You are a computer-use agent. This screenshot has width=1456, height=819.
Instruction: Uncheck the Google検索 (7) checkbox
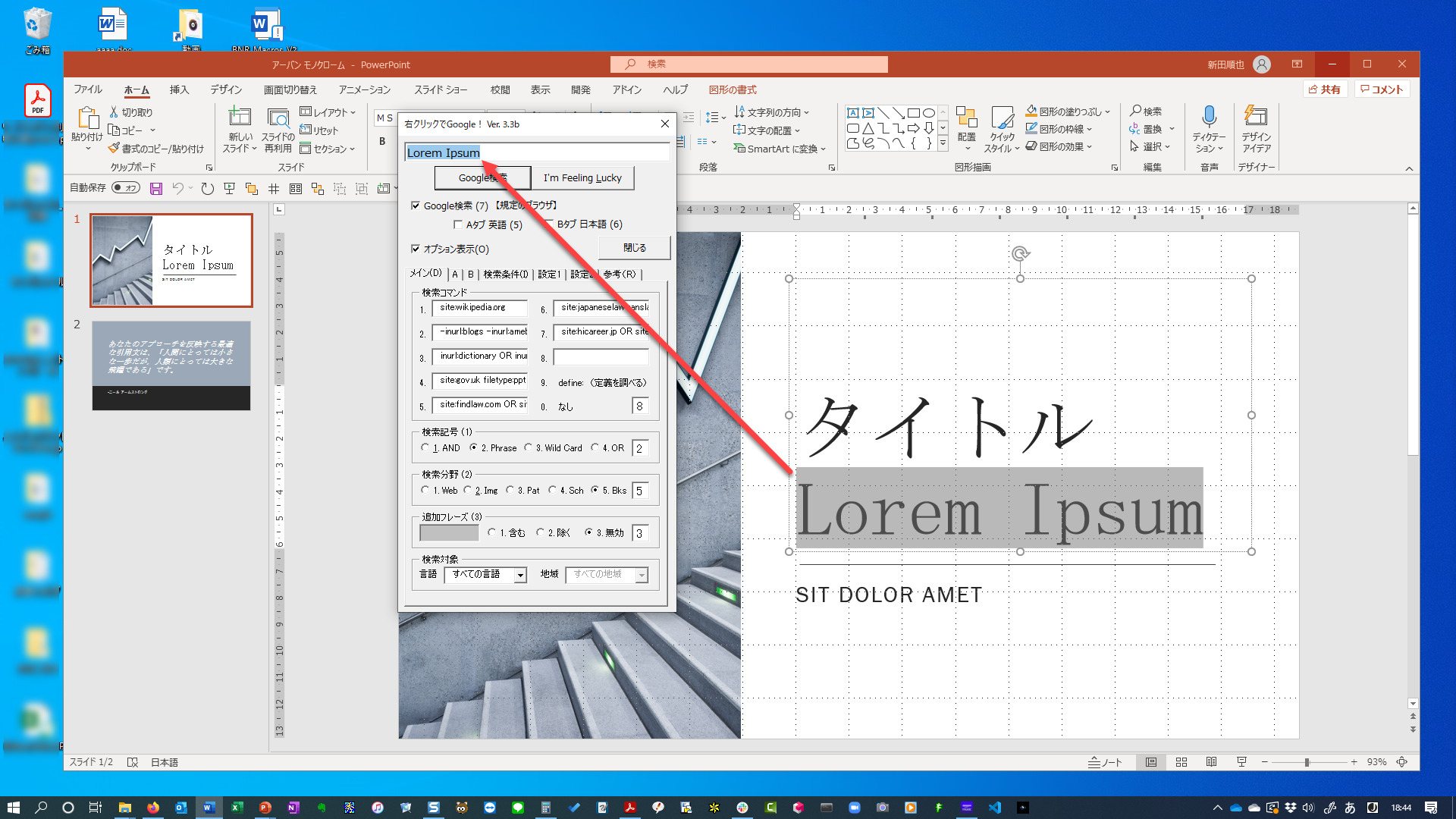point(416,206)
